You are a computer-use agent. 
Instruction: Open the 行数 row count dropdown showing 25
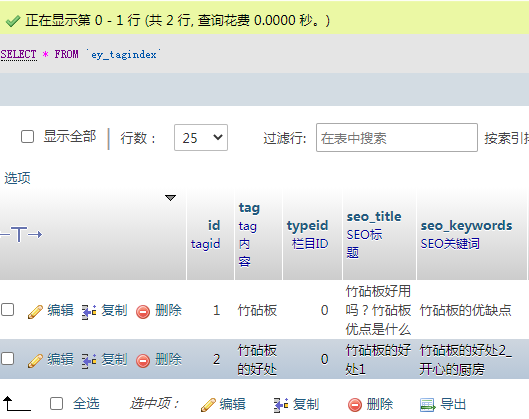click(x=201, y=138)
